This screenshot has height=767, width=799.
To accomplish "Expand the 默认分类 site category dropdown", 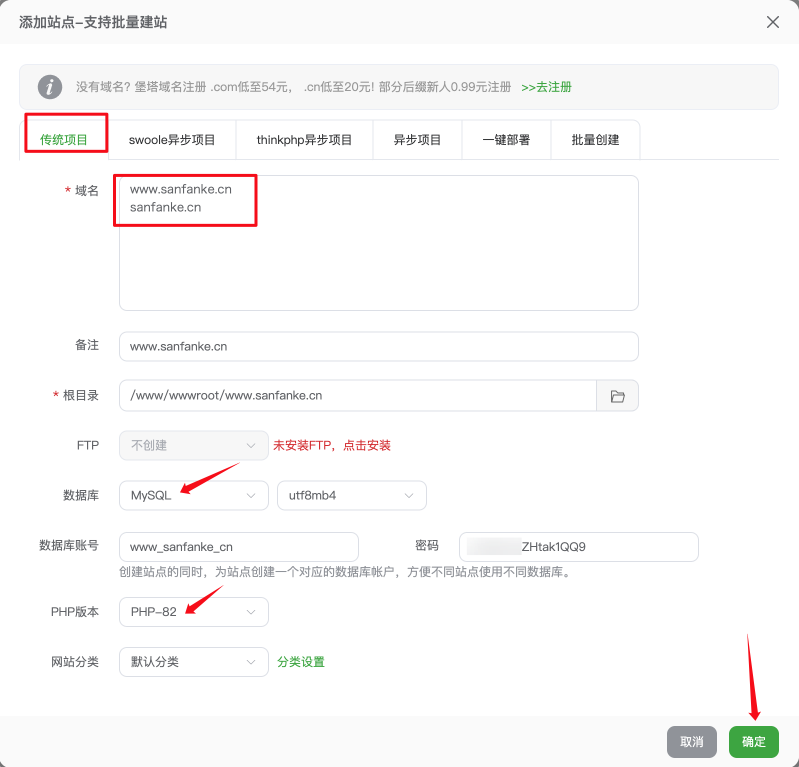I will [193, 662].
